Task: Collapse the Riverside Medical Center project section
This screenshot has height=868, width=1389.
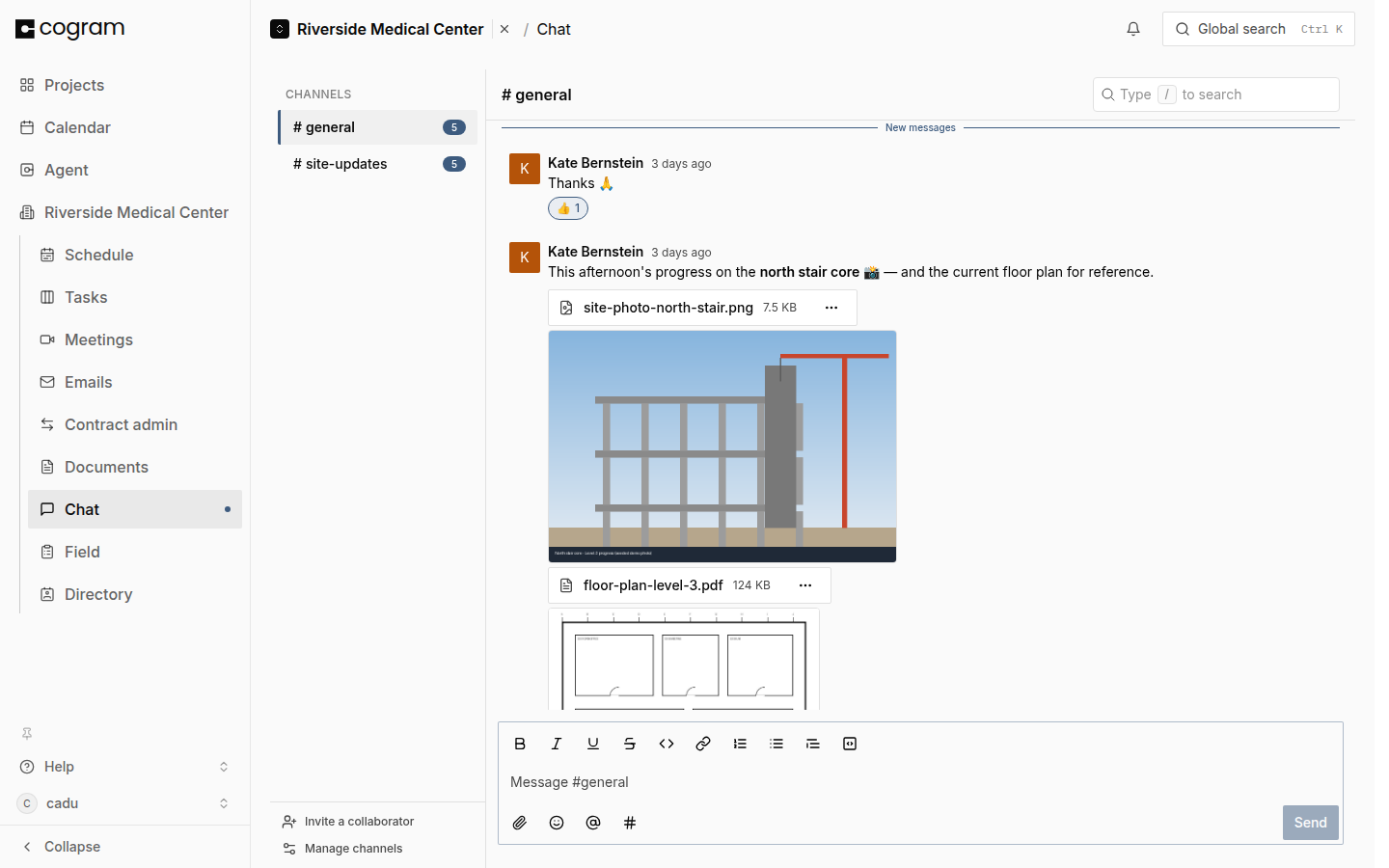Action: (125, 212)
